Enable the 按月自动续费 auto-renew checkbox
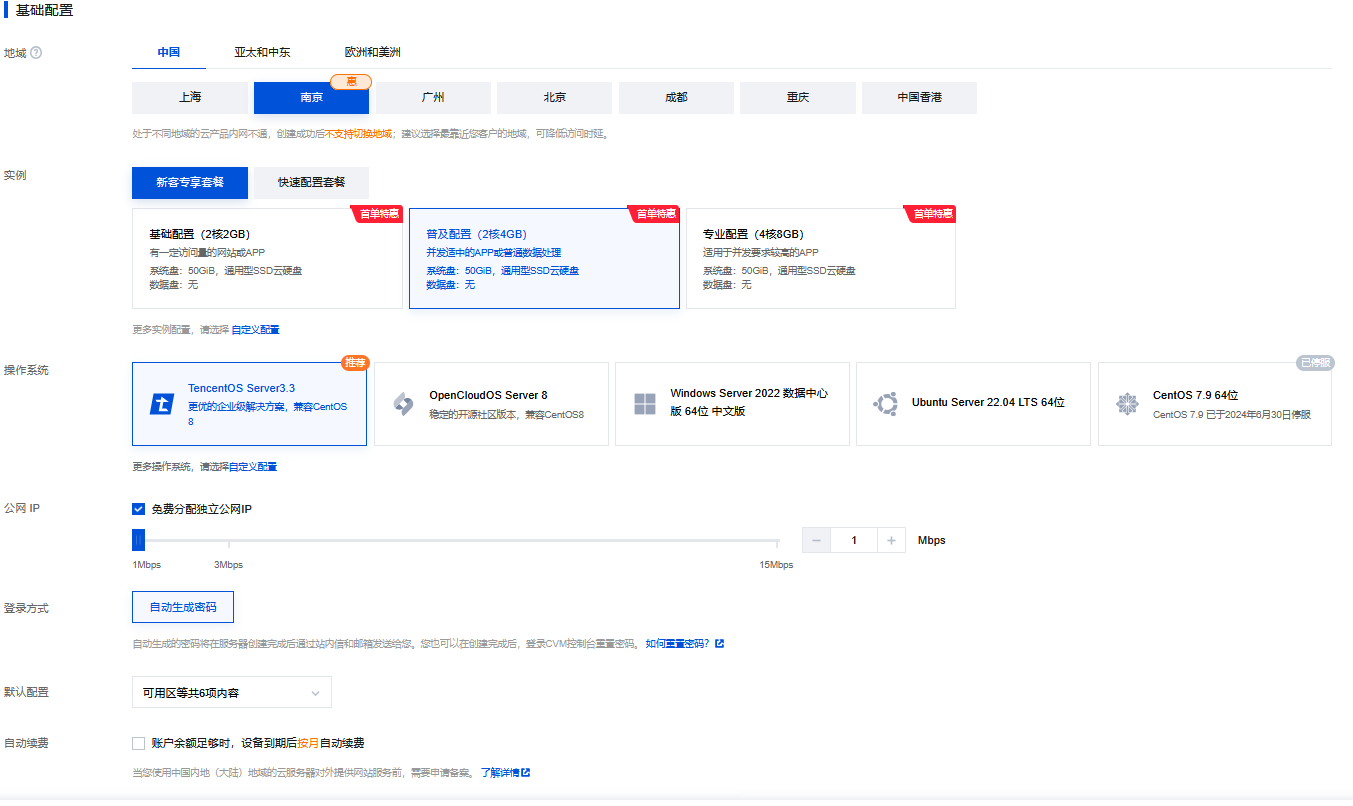1353x806 pixels. coord(139,743)
